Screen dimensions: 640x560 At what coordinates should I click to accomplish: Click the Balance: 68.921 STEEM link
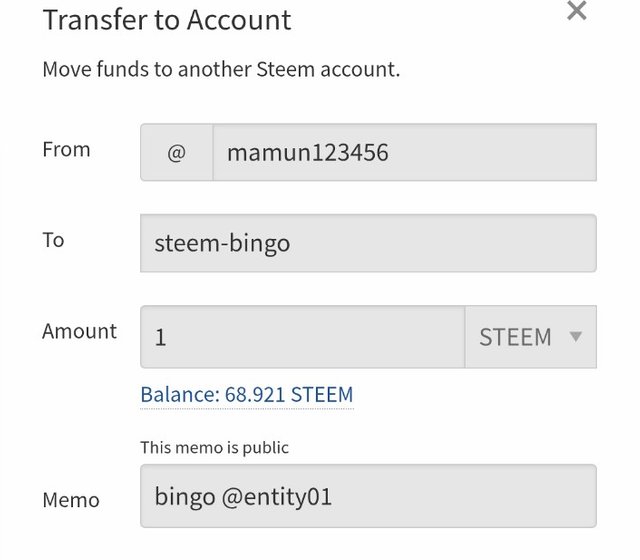point(246,395)
